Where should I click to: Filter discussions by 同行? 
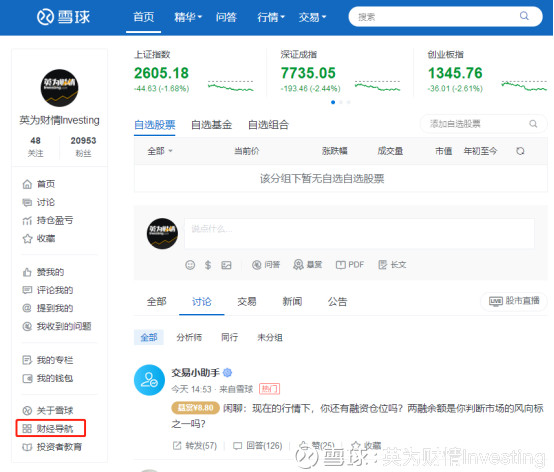click(x=230, y=337)
